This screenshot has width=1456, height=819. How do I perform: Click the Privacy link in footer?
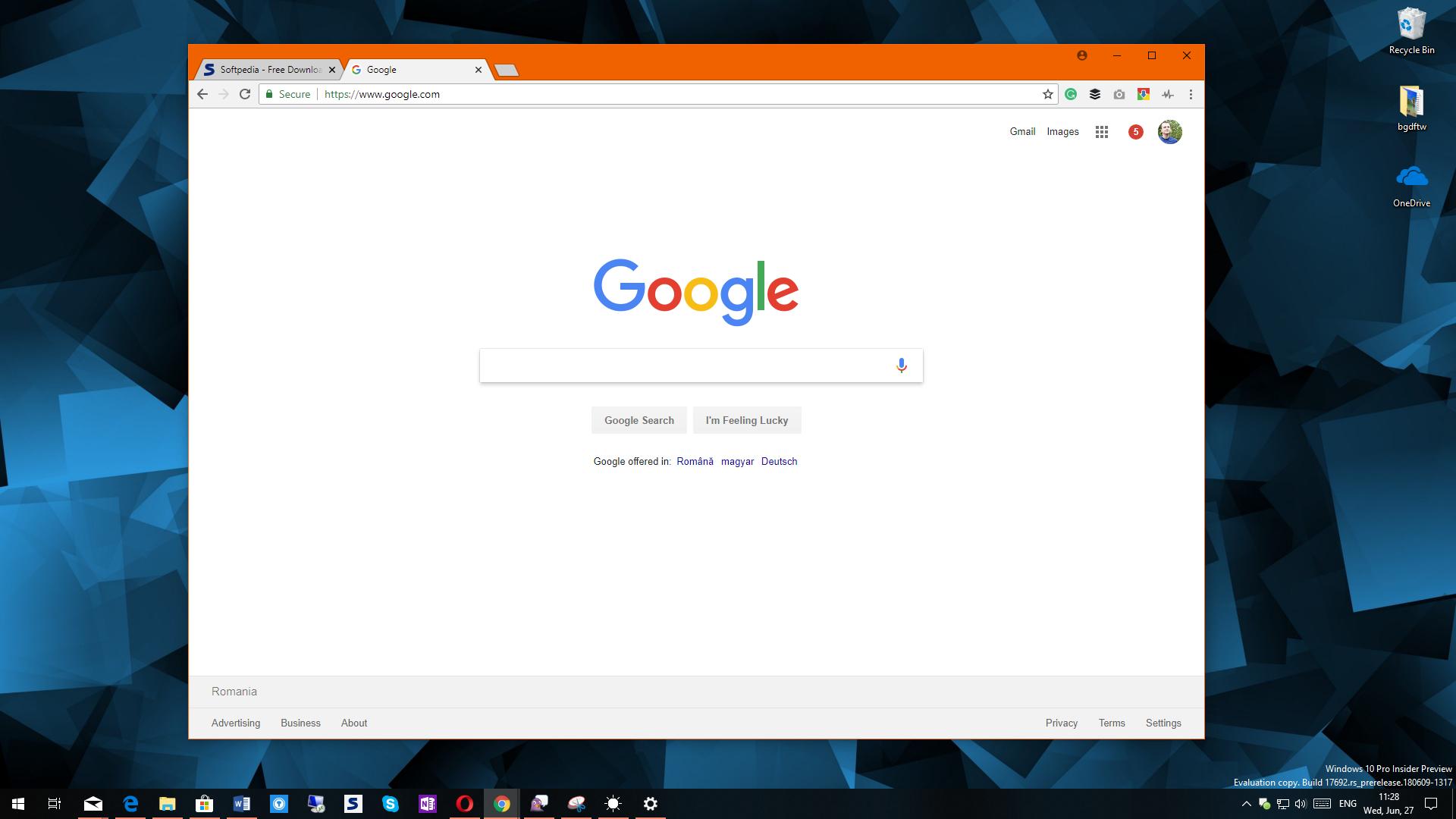(1061, 723)
